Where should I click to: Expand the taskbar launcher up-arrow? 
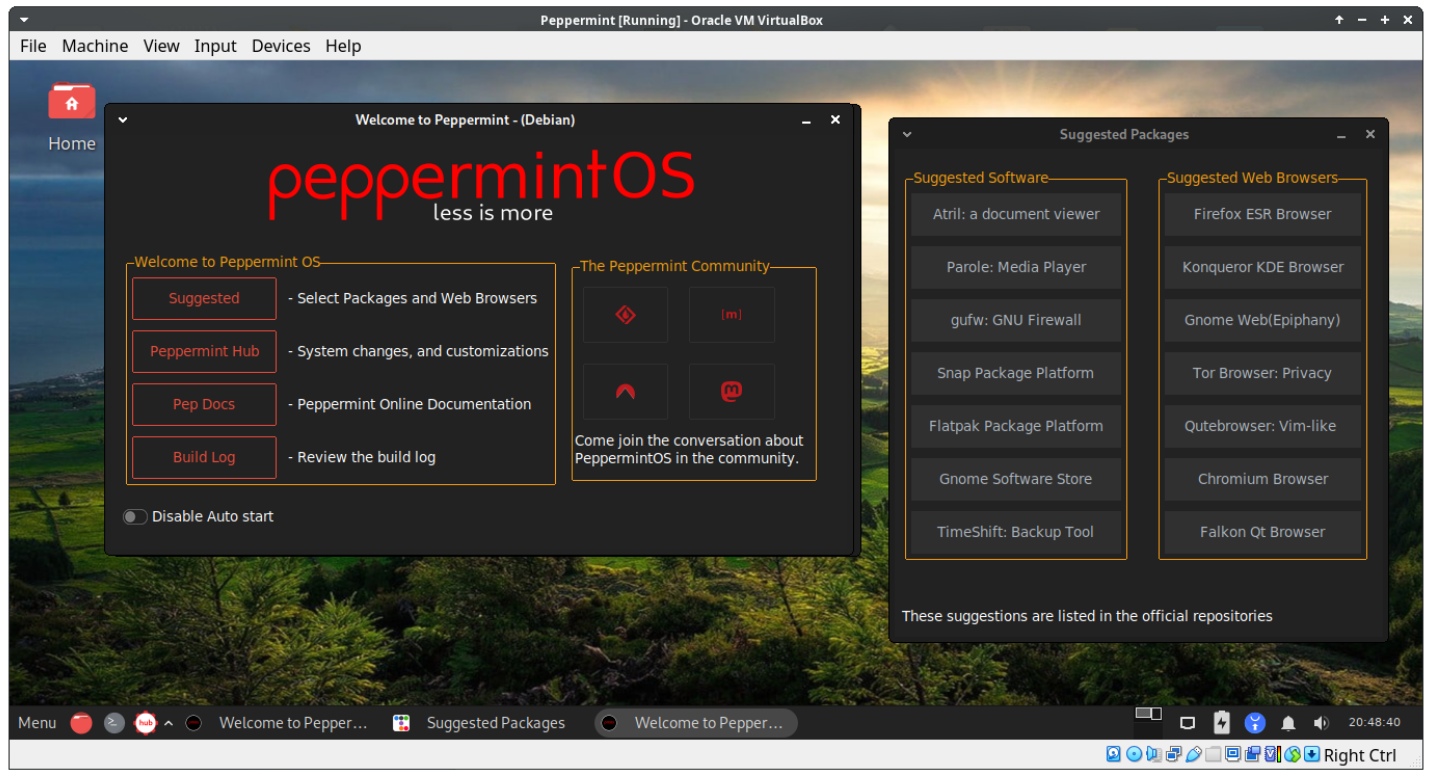click(x=168, y=722)
